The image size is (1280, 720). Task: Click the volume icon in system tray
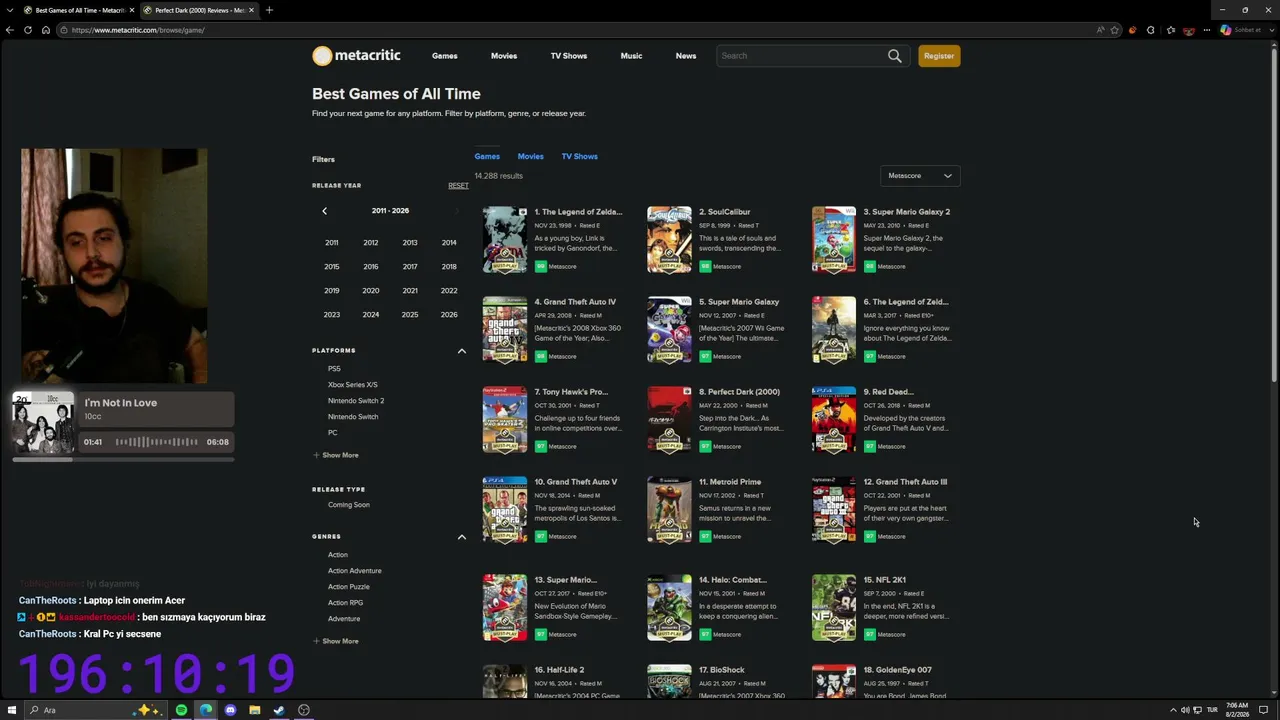tap(1185, 710)
